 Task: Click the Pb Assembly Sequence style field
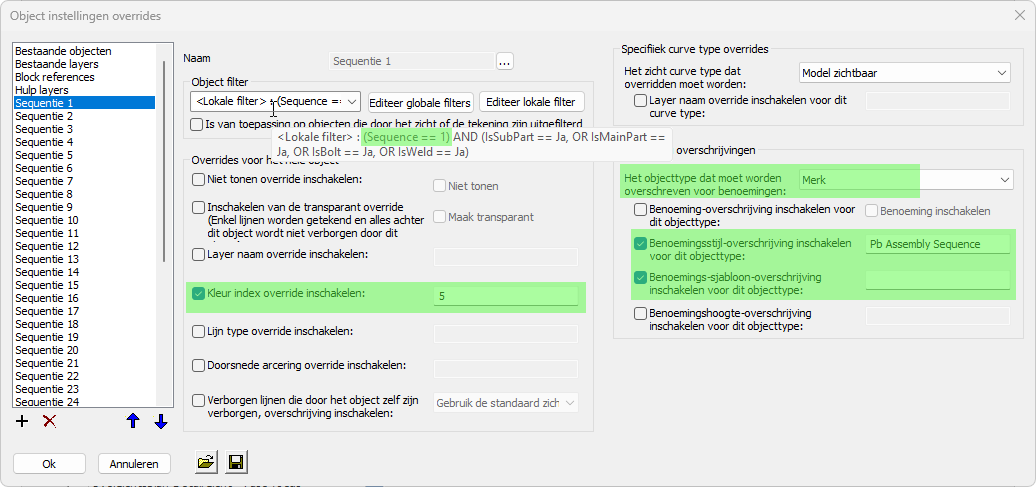click(x=938, y=244)
